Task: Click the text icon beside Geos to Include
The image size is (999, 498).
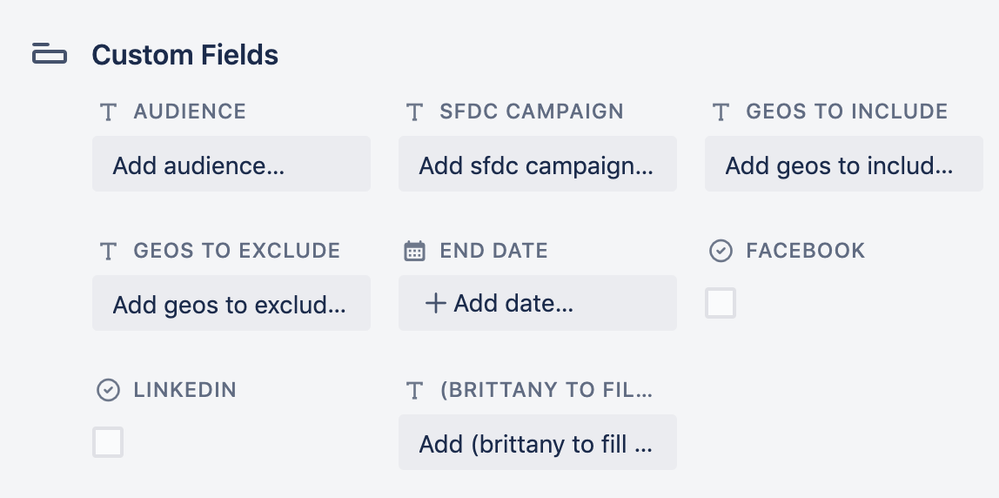Action: tap(721, 112)
